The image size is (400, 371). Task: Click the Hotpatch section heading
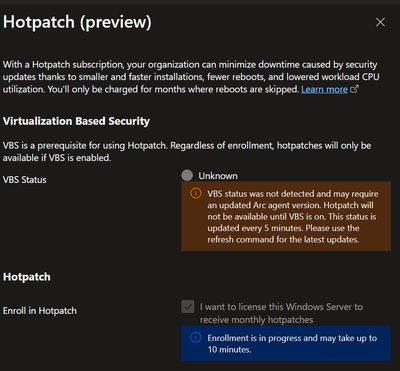[x=27, y=277]
